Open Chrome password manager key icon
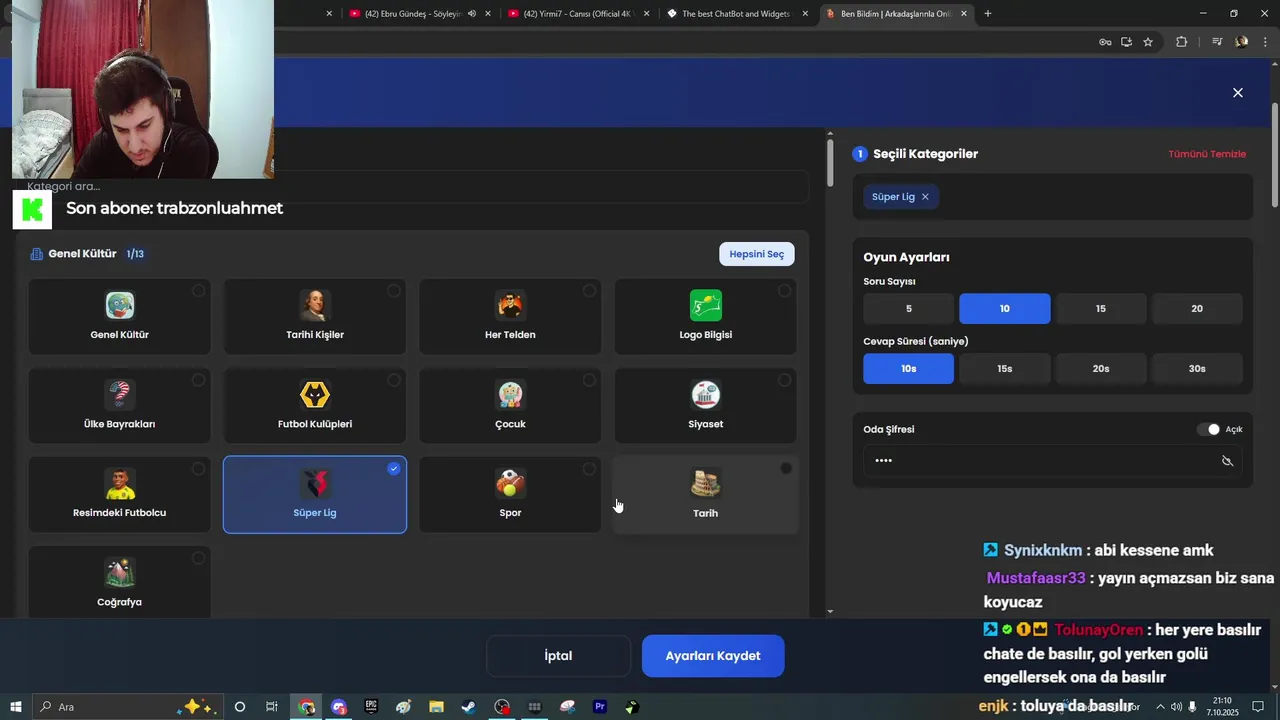This screenshot has height=720, width=1280. (x=1105, y=42)
